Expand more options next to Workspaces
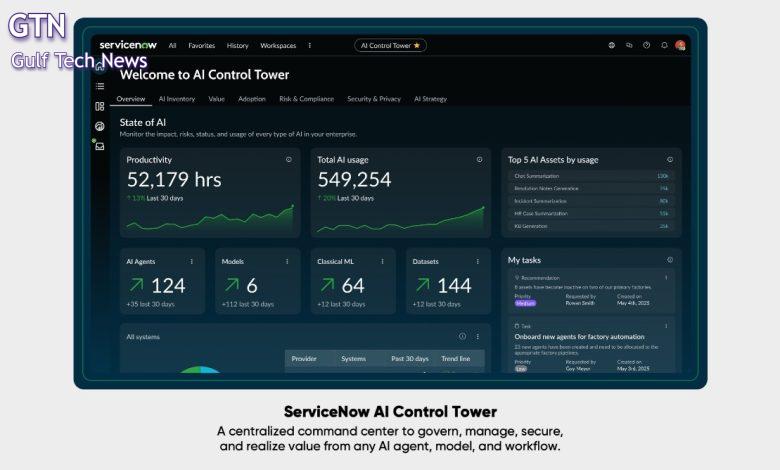 tap(309, 45)
